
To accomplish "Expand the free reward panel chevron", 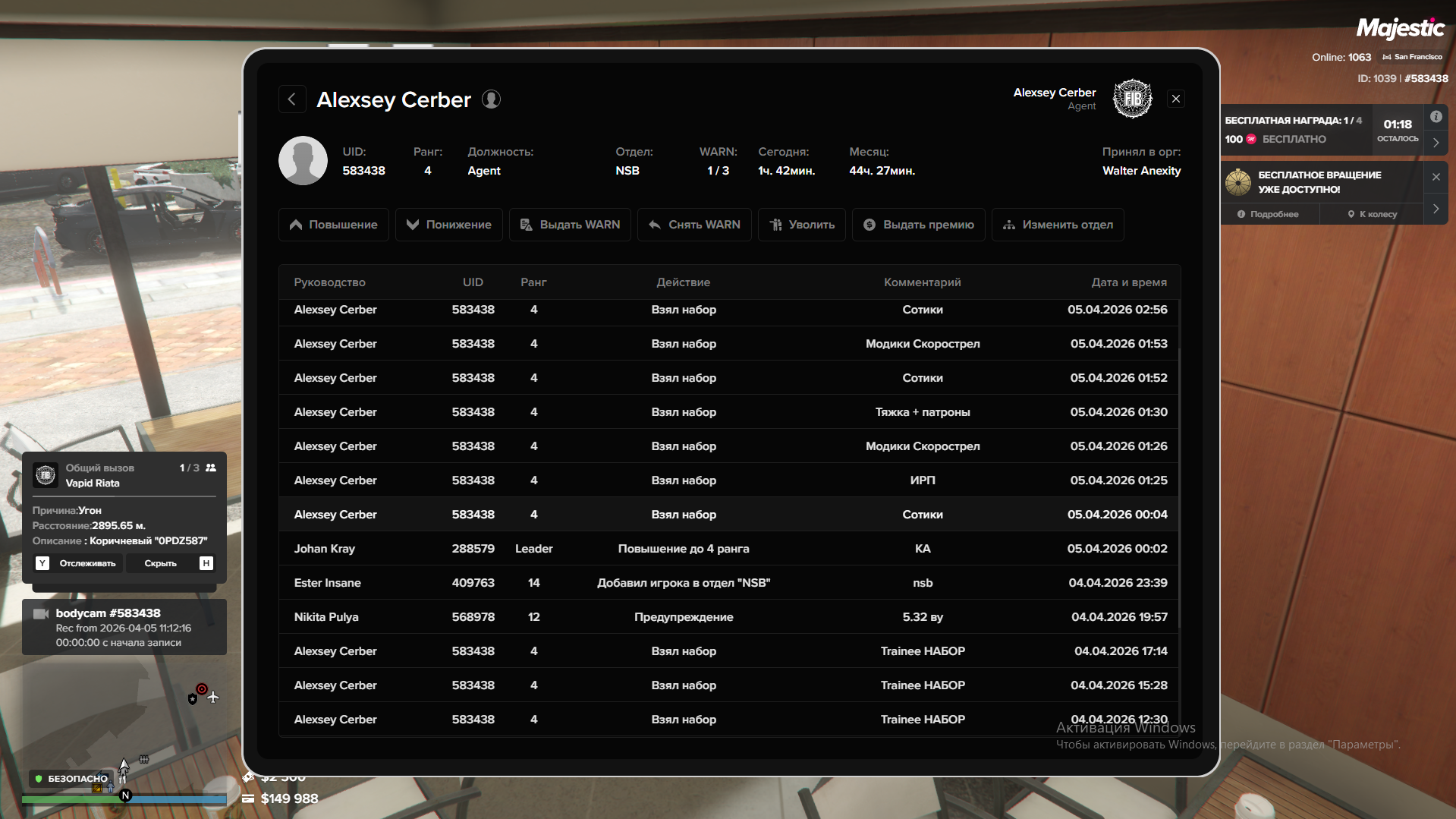I will click(1436, 142).
